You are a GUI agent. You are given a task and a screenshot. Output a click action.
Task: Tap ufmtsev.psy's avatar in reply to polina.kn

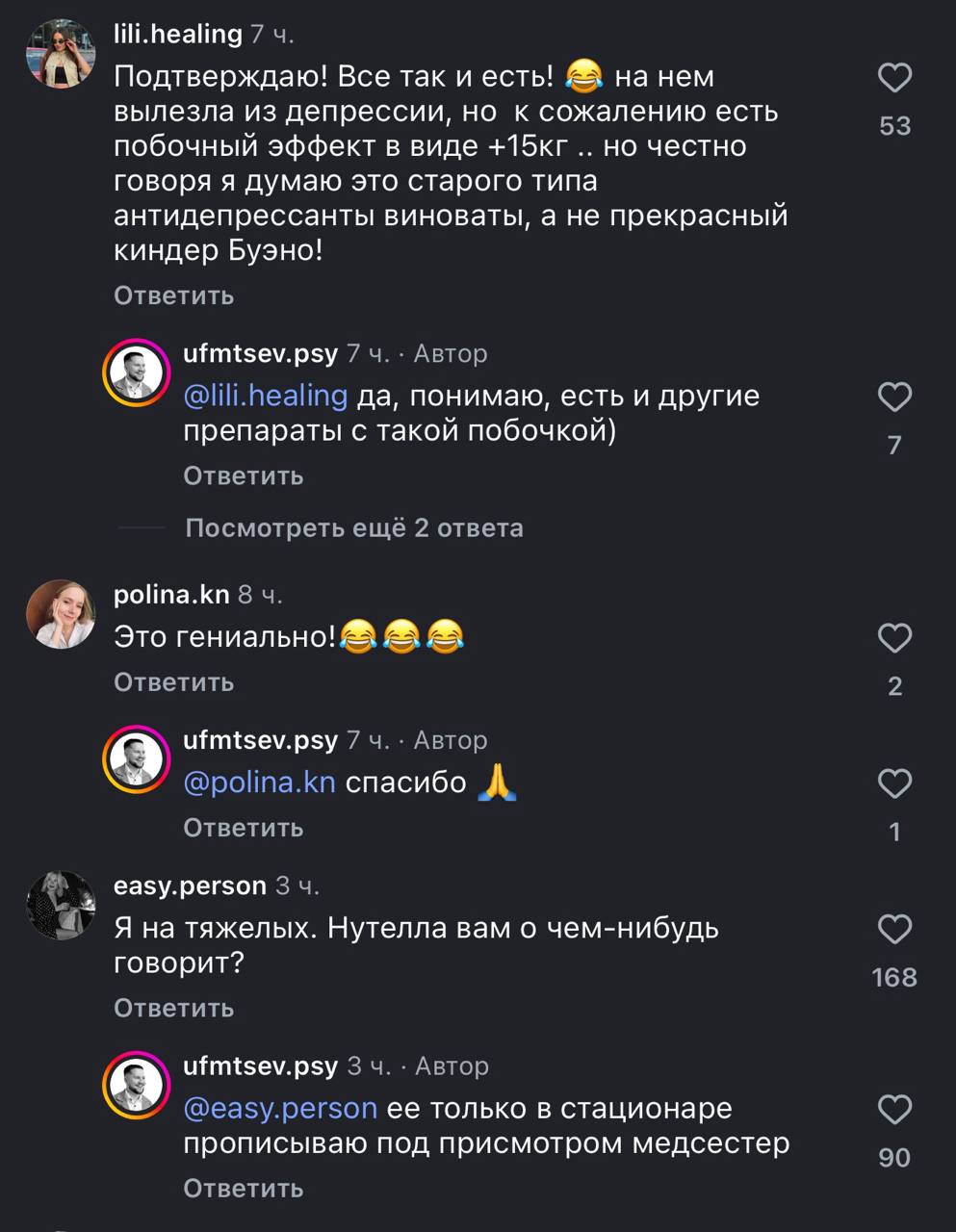pyautogui.click(x=137, y=759)
